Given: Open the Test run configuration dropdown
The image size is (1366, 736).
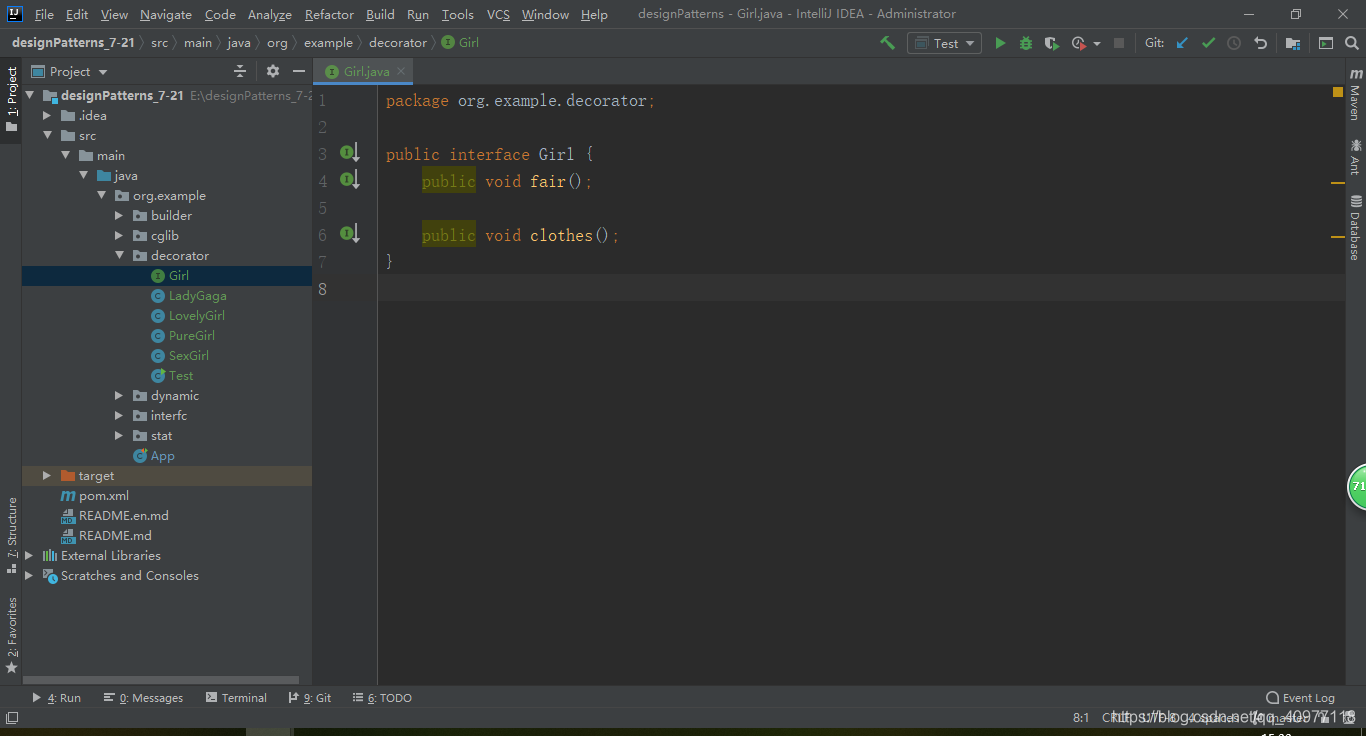Looking at the screenshot, I should tap(942, 43).
